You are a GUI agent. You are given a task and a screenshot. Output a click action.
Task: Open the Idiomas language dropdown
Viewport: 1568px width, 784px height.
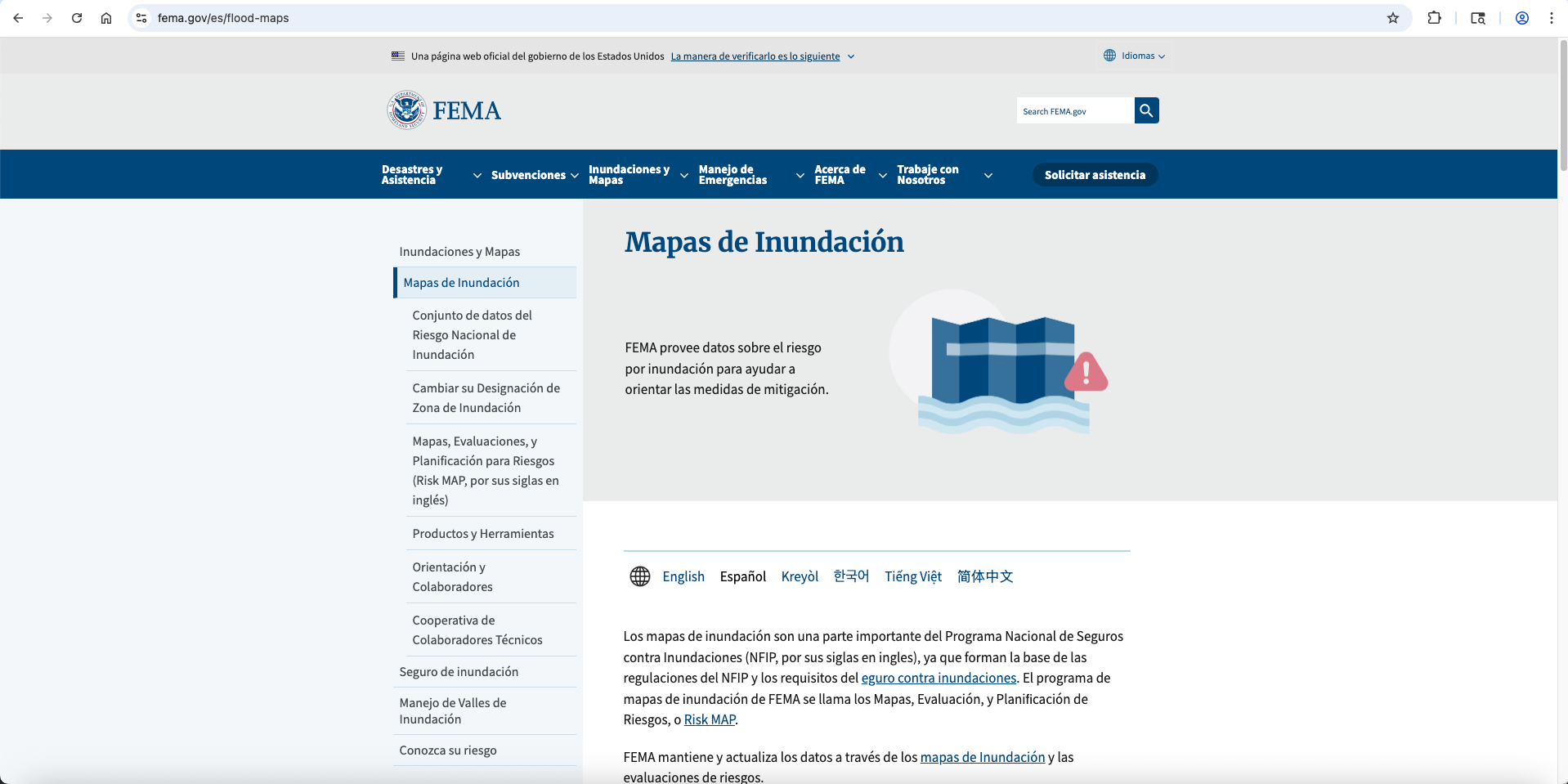1136,56
